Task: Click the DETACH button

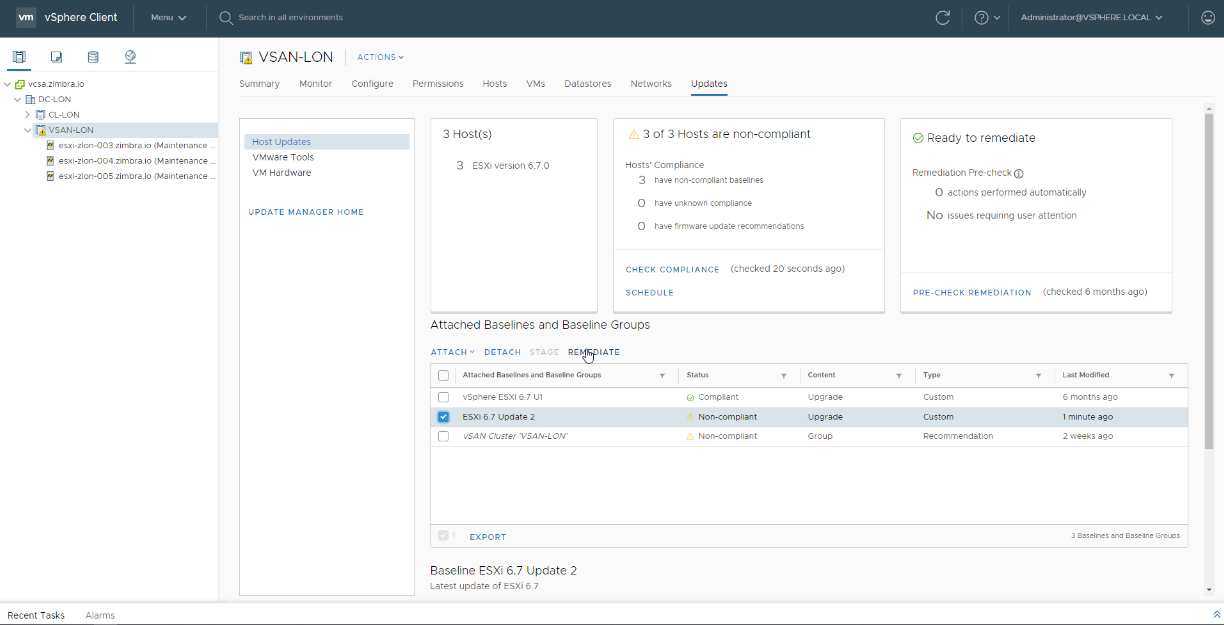Action: pos(503,352)
